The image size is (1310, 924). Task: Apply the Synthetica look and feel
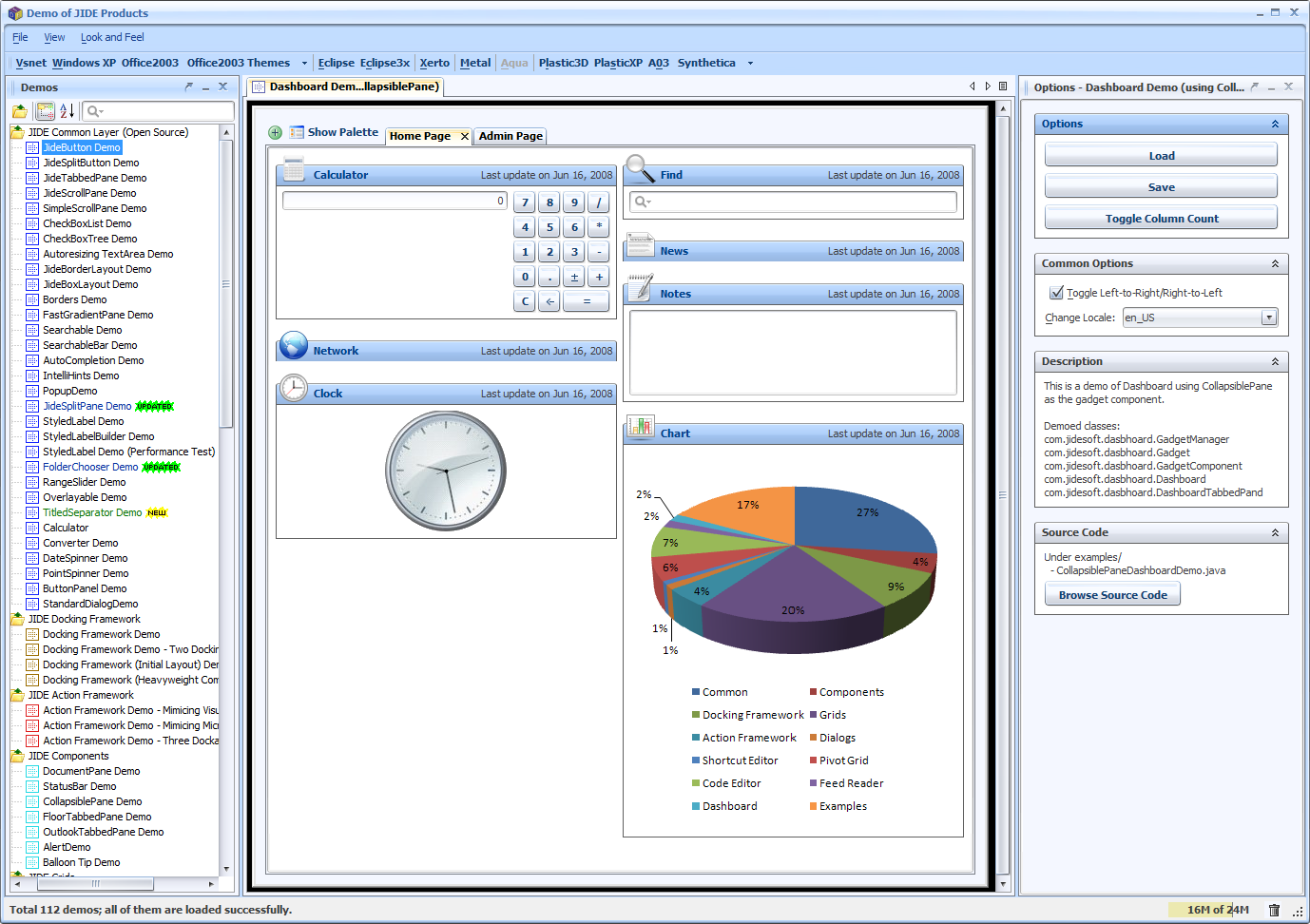(706, 63)
